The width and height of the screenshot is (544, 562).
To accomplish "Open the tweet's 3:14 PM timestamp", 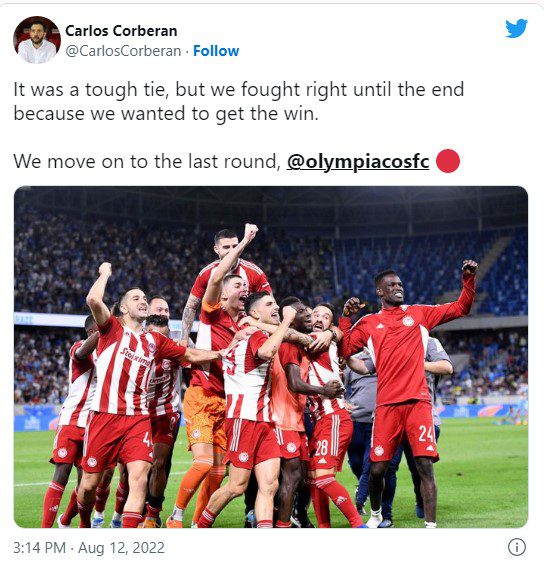I will tap(39, 548).
